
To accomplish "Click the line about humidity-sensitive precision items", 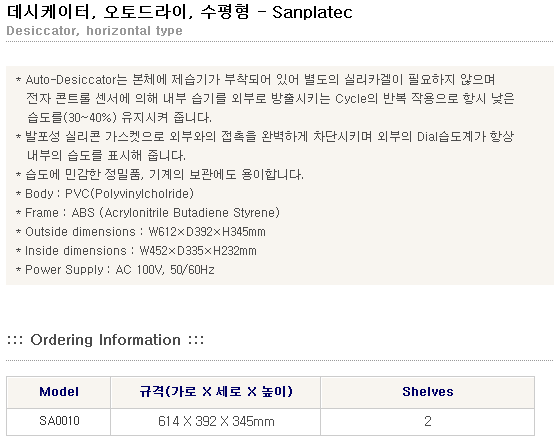I will pyautogui.click(x=160, y=175).
